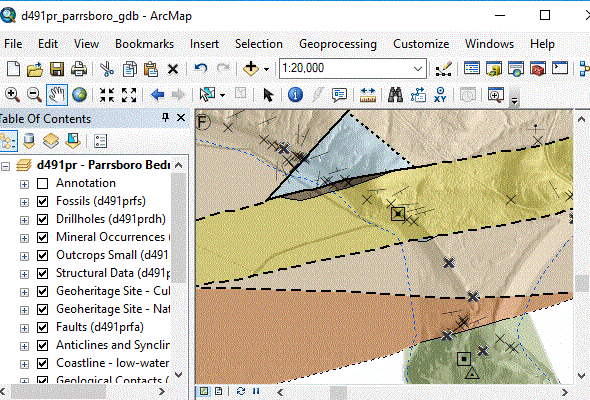Copy selected elements icon

click(x=129, y=69)
